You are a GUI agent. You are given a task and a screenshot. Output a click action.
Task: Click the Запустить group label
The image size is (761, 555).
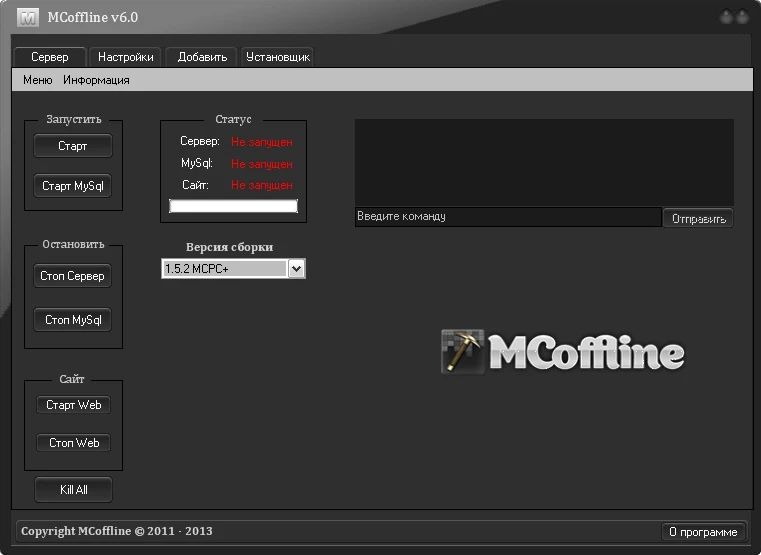pyautogui.click(x=74, y=119)
